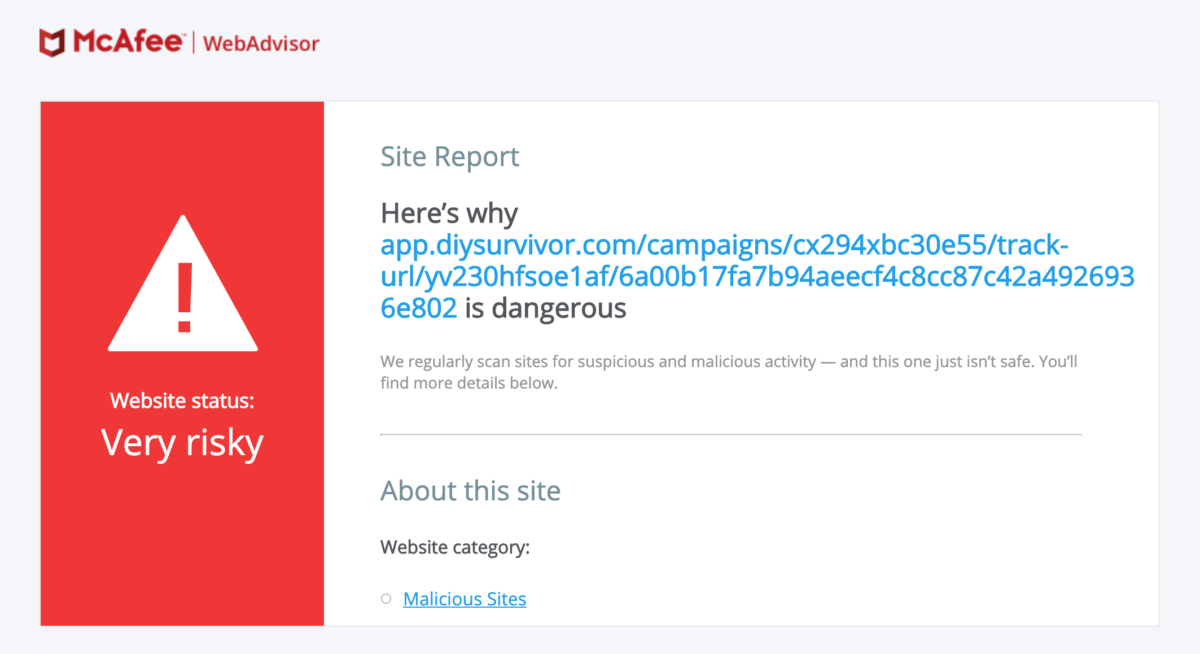Click the paragraph about scanning sites regularly

729,372
